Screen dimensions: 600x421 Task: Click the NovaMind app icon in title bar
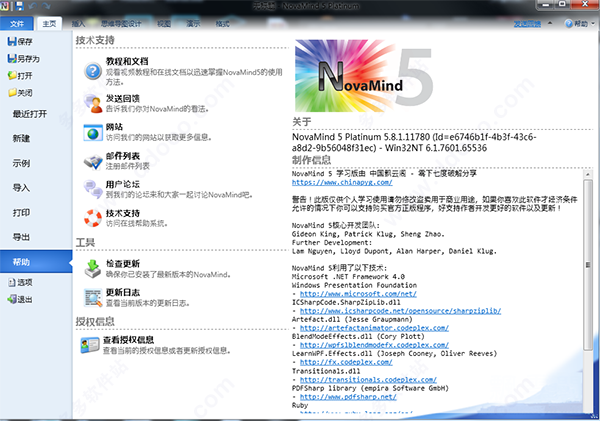tap(5, 6)
